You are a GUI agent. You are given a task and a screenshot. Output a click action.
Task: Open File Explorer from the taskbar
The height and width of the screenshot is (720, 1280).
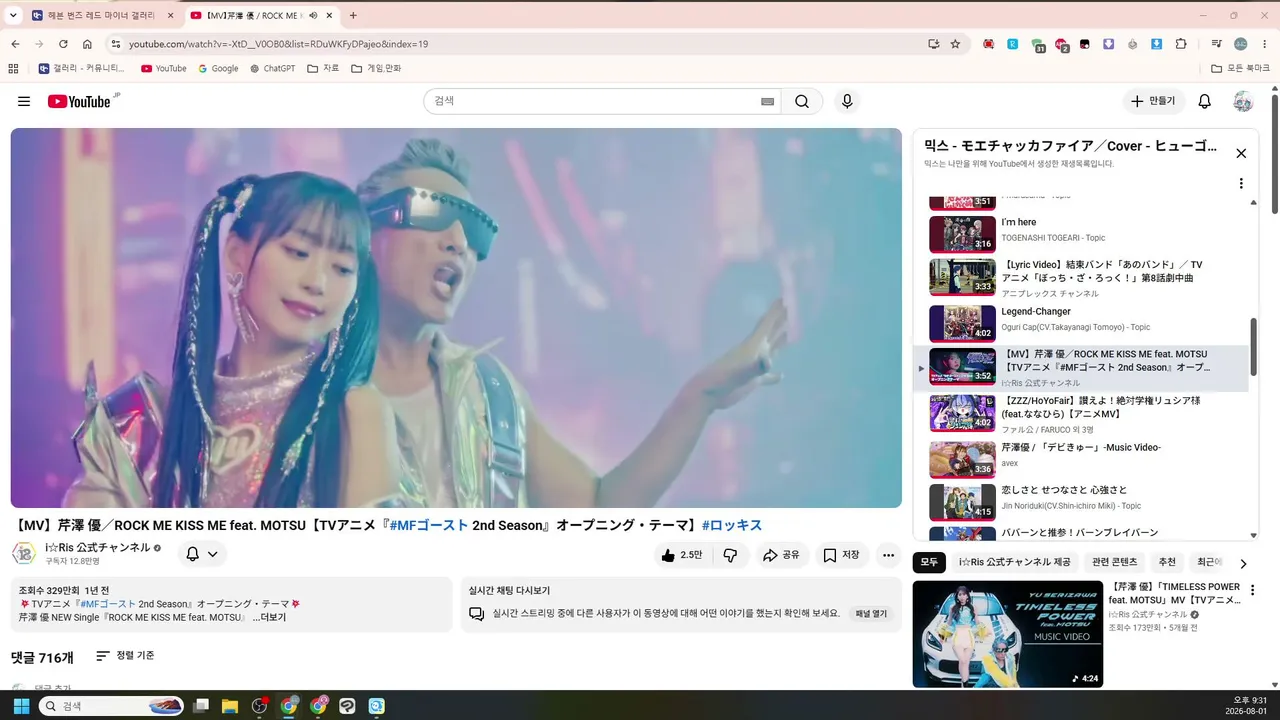[230, 706]
